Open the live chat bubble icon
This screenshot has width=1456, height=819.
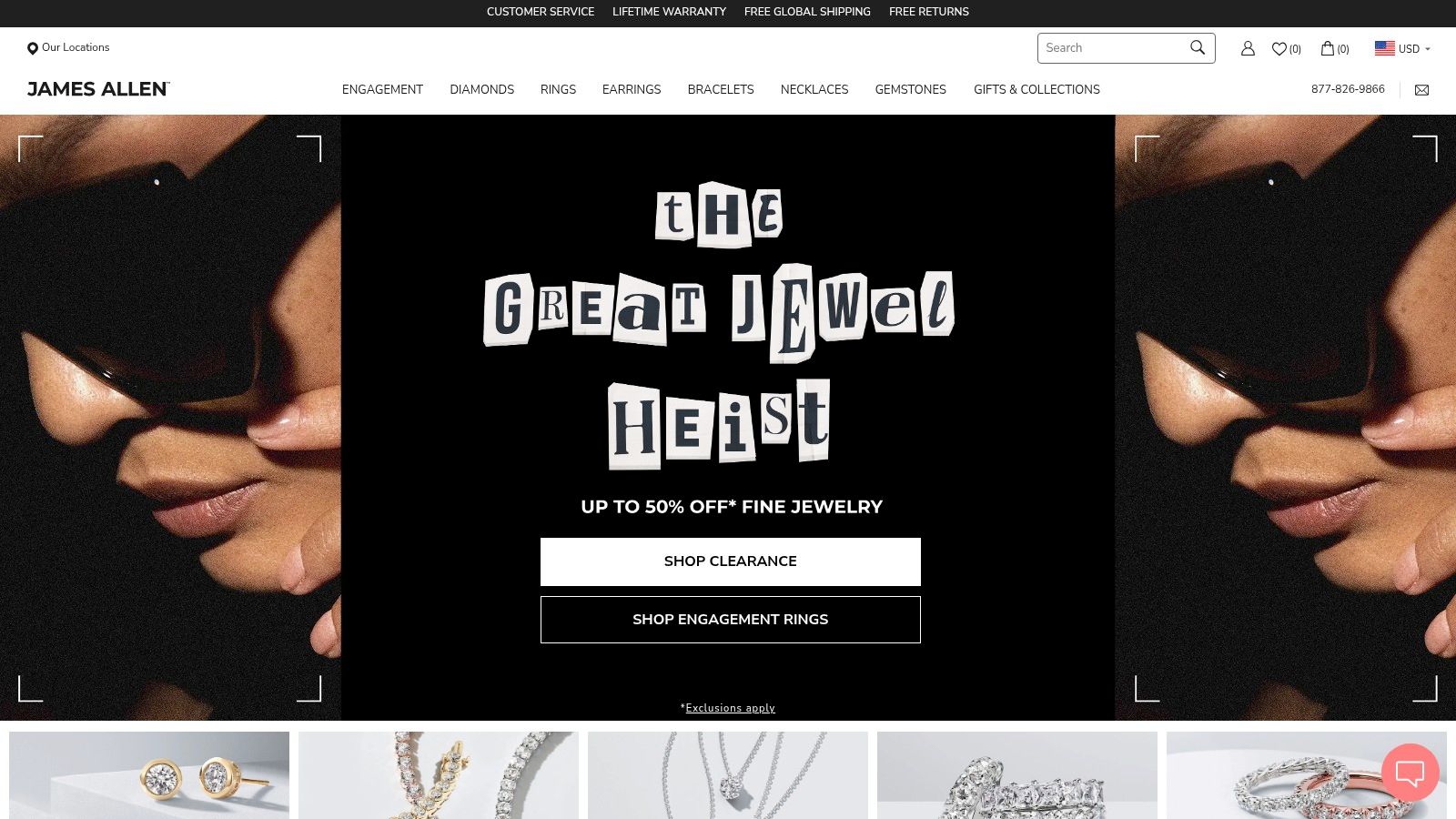point(1410,773)
